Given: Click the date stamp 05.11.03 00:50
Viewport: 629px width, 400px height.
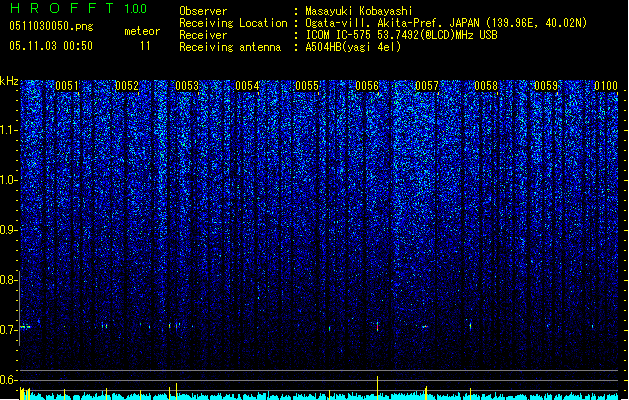Looking at the screenshot, I should pyautogui.click(x=51, y=46).
